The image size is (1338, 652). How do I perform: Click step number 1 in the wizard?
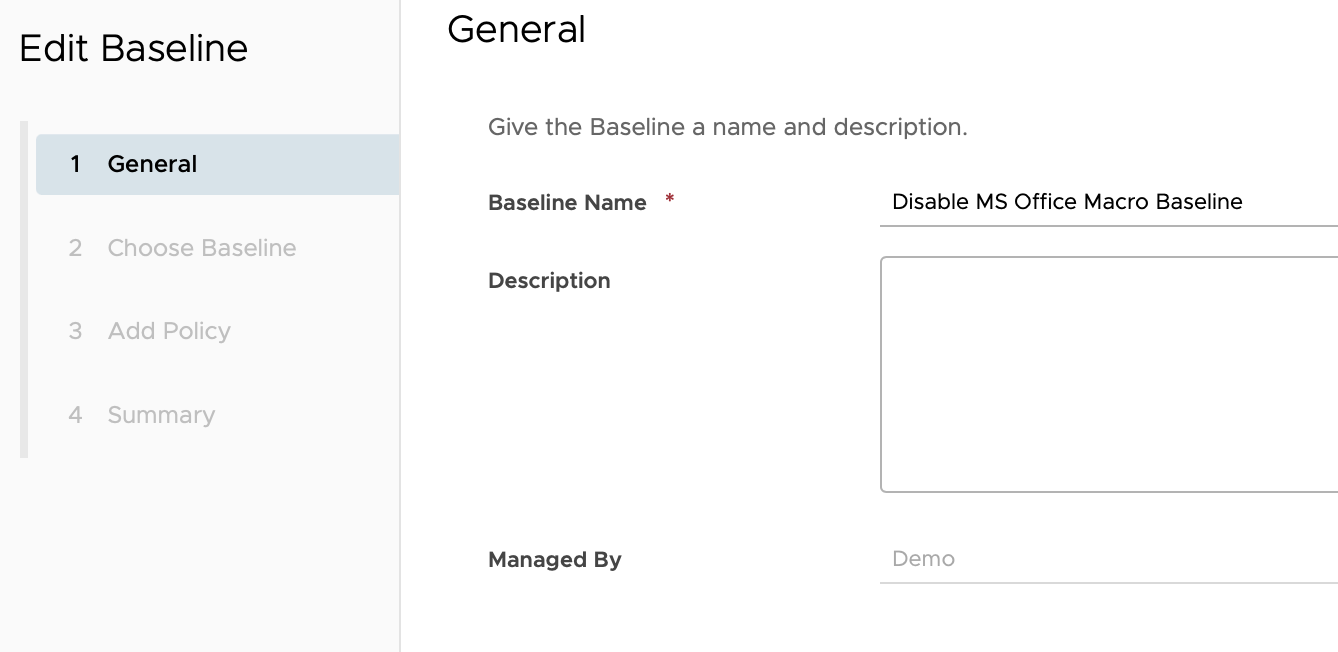(x=75, y=164)
